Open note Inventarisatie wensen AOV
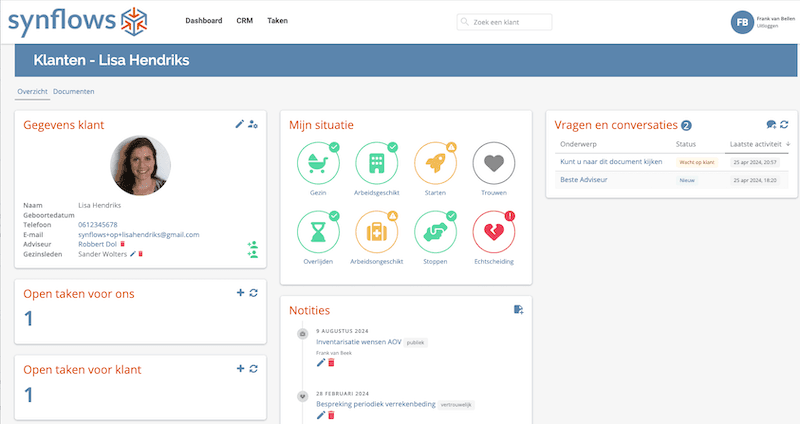Image resolution: width=800 pixels, height=424 pixels. [x=359, y=342]
